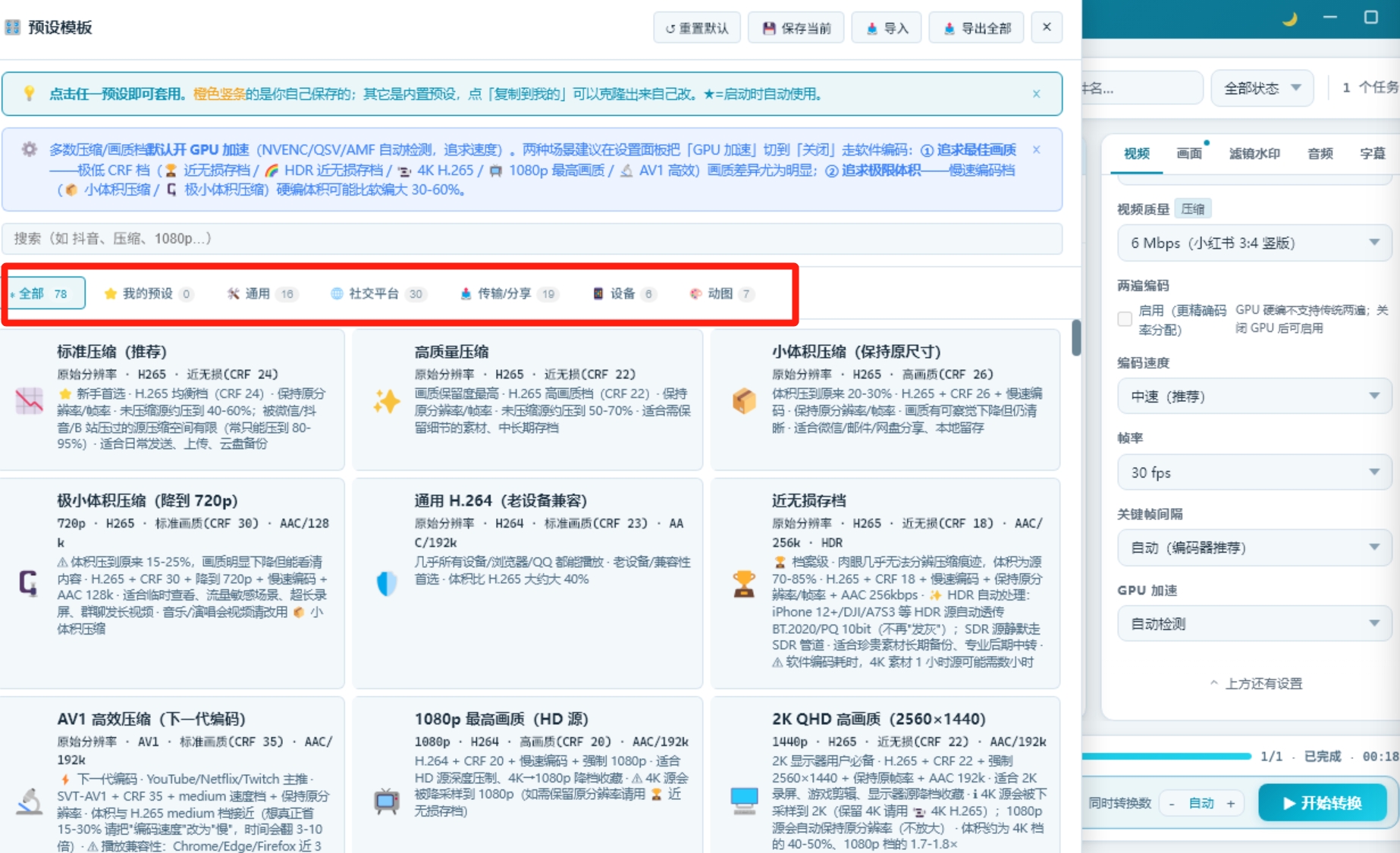
Task: Click the 标准压缩 (推荐) preset icon
Action: [x=30, y=400]
